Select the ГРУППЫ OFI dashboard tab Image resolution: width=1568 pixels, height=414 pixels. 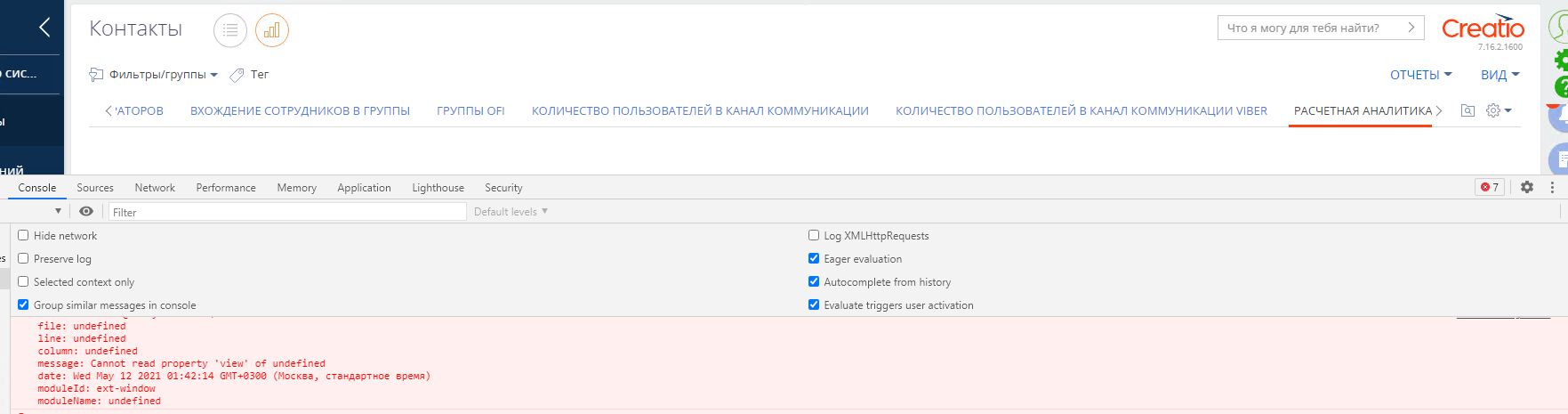point(470,111)
